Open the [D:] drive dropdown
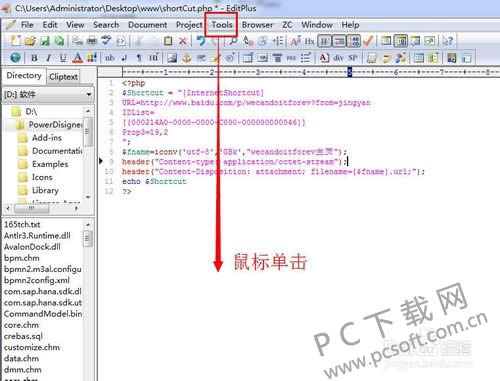500x381 pixels. pos(48,94)
